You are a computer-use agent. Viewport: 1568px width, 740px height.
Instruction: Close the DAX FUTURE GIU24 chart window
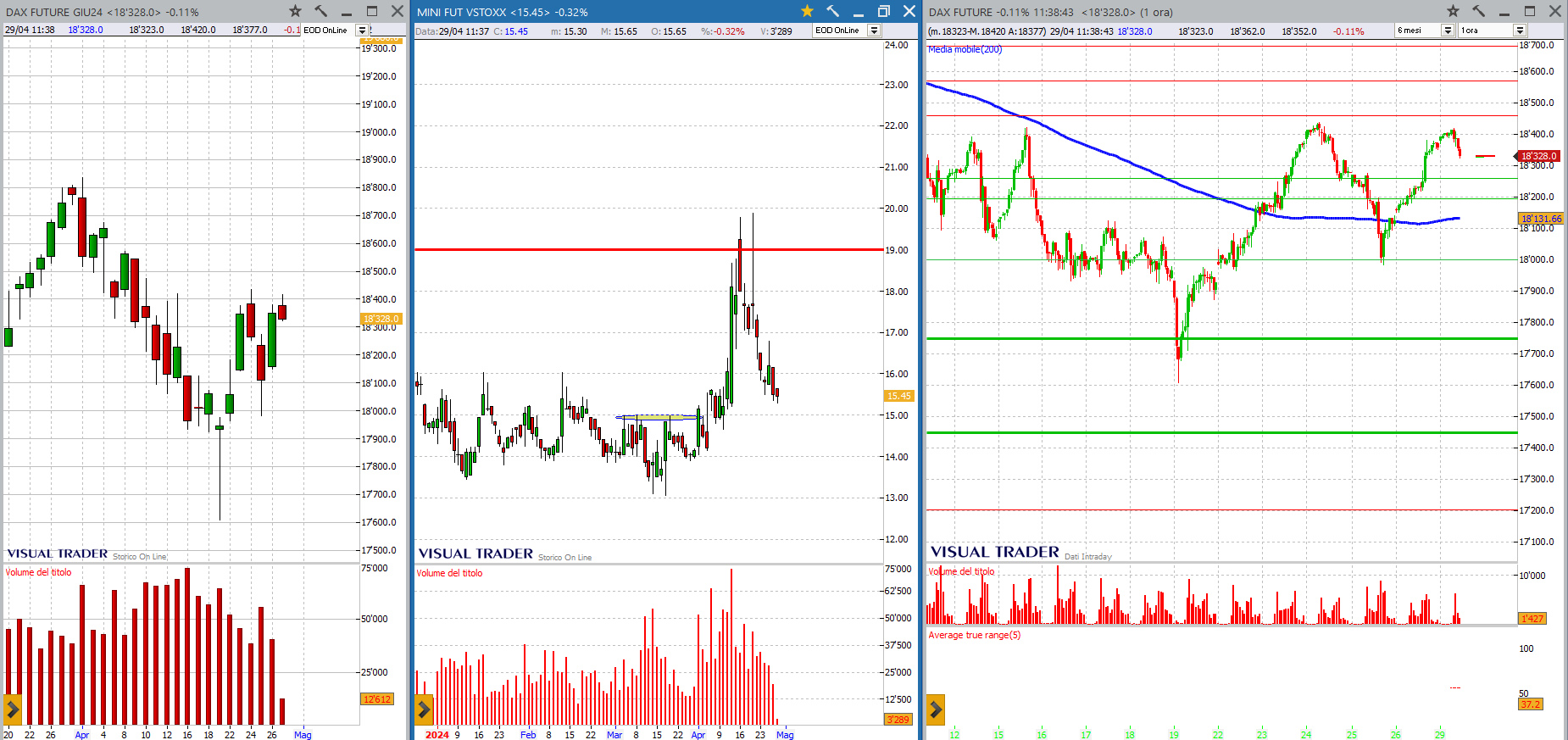tap(397, 11)
